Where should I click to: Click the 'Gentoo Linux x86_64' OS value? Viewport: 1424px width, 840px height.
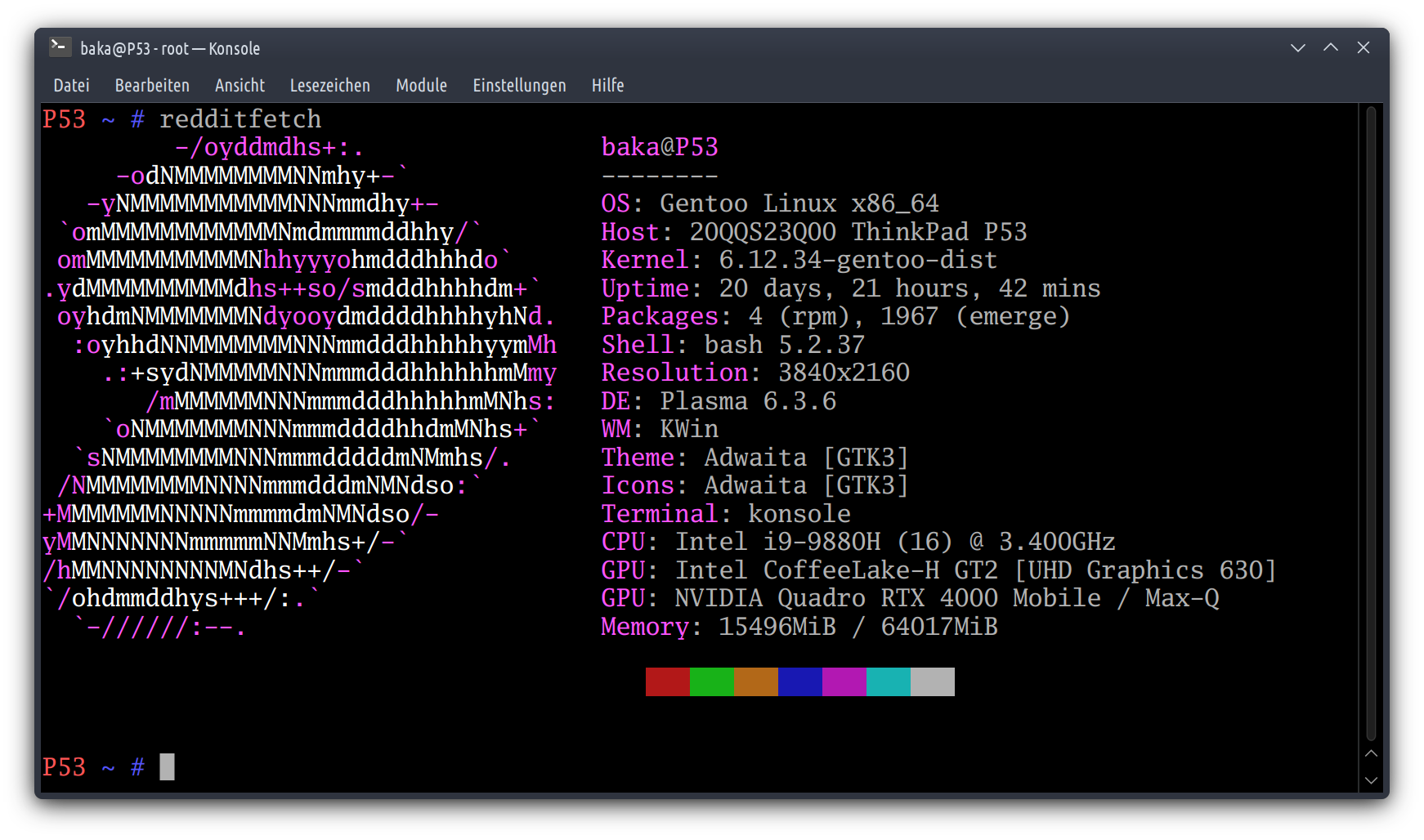(x=799, y=203)
